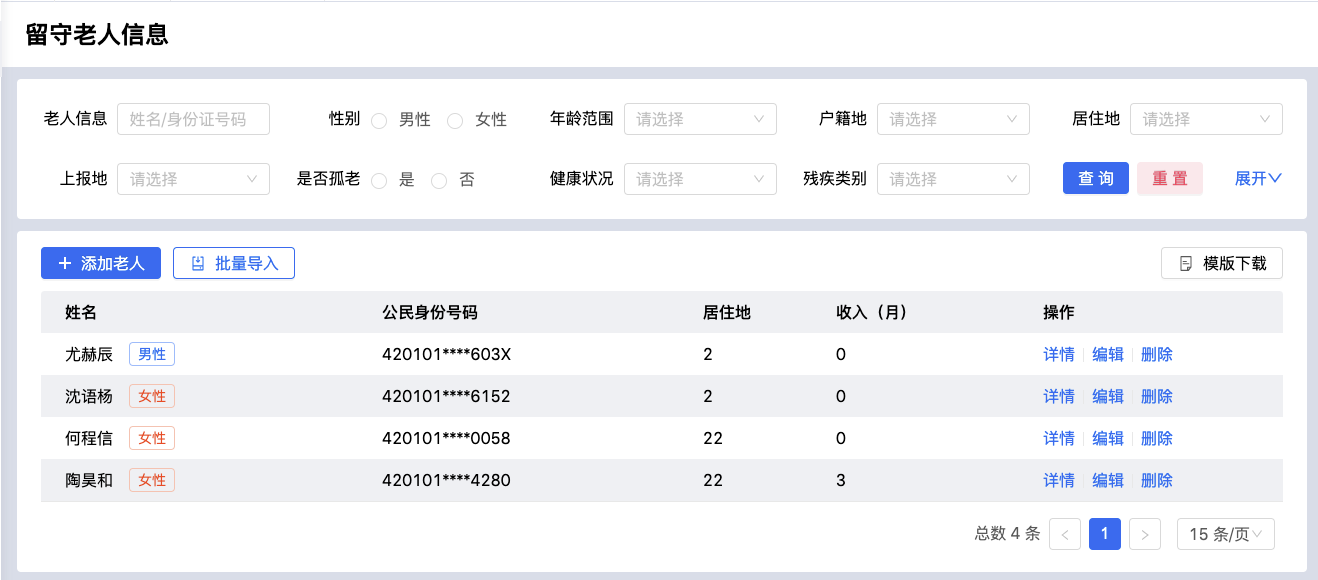Click ID number 420101****4280
1318x580 pixels.
click(446, 480)
